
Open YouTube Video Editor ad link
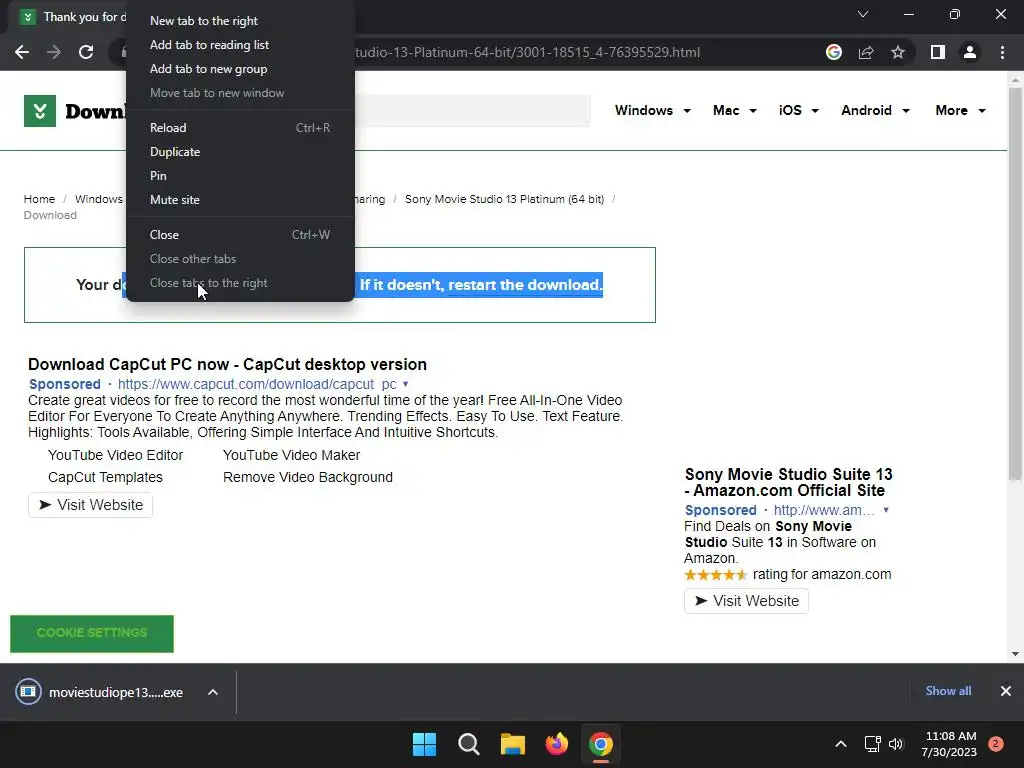click(x=116, y=455)
